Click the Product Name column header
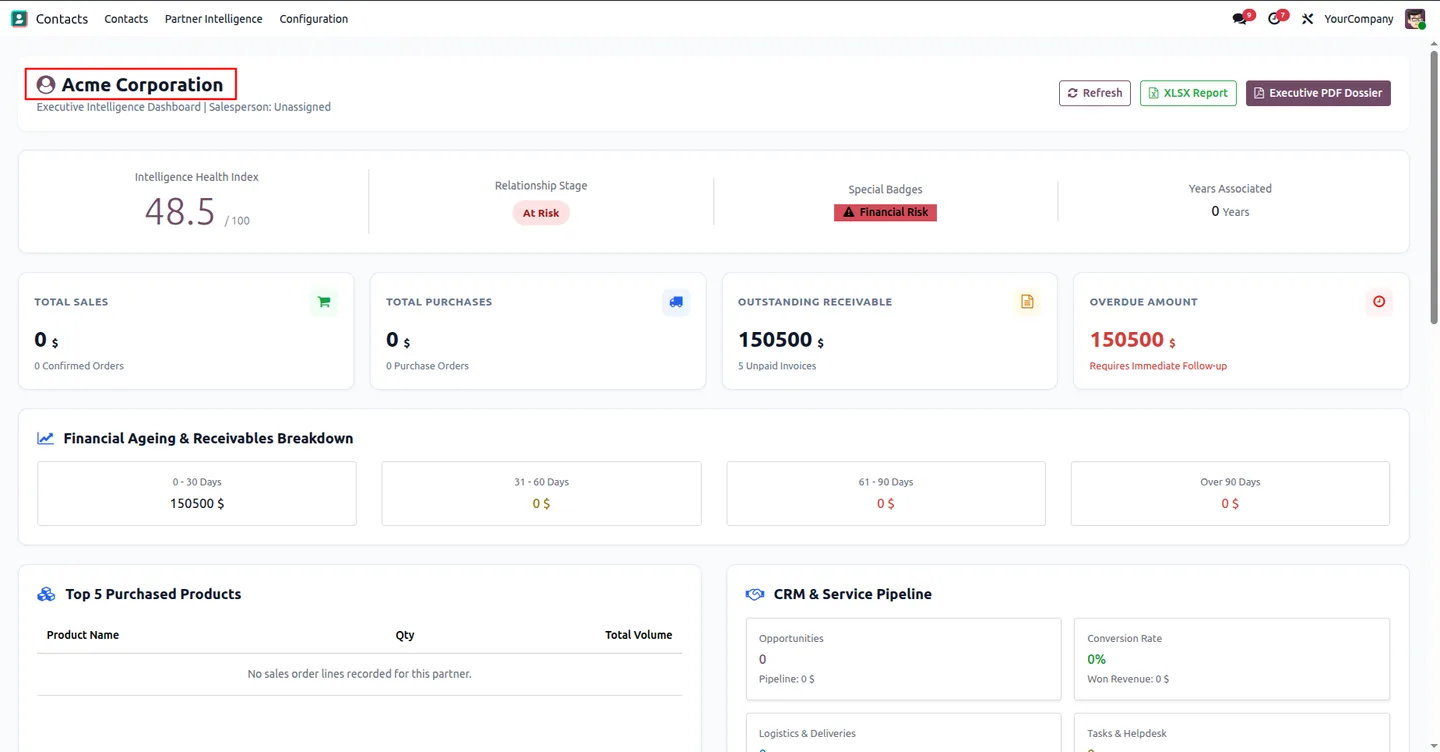 (83, 635)
